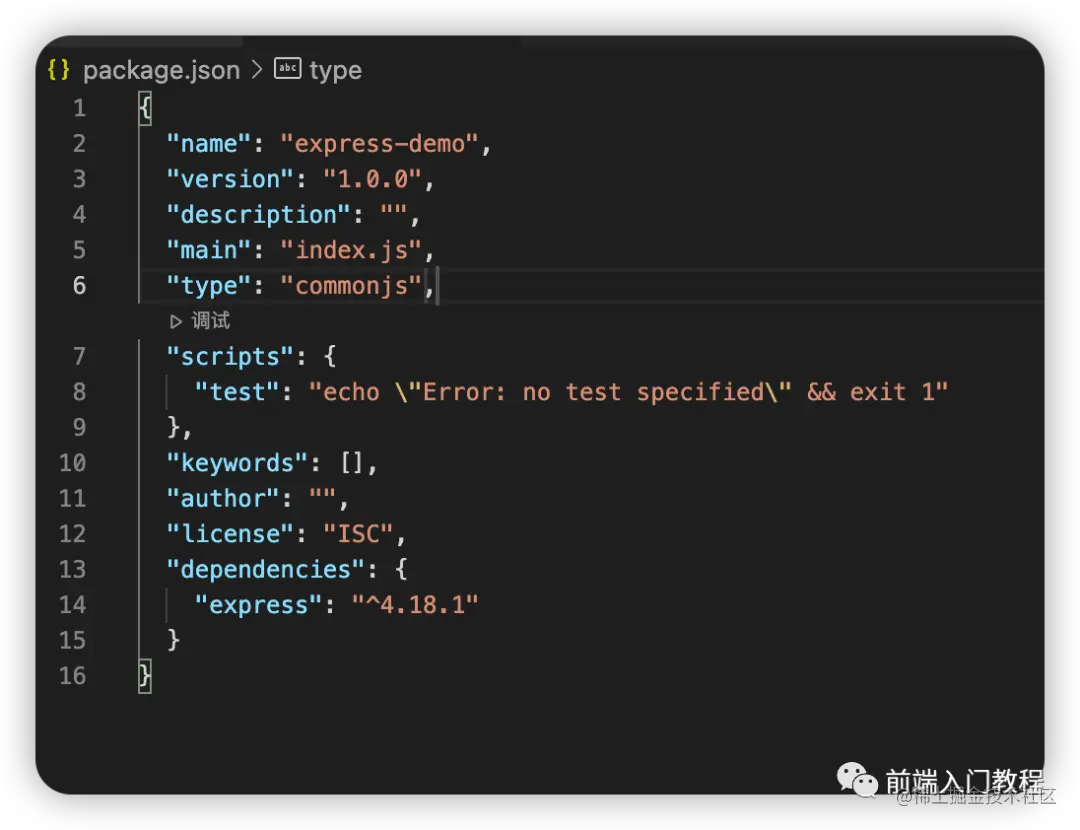Click the JSON braces file icon

59,70
